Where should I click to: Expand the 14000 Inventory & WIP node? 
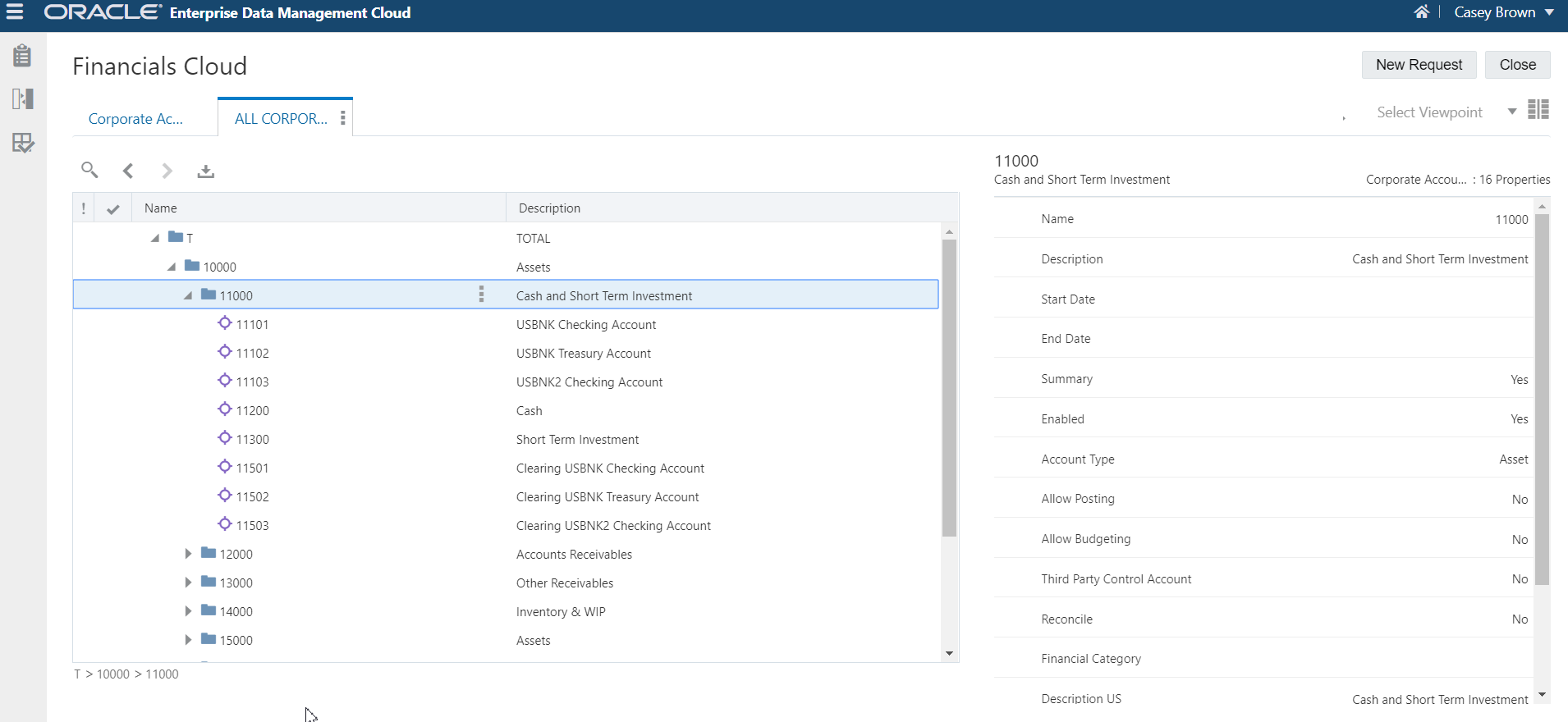pyautogui.click(x=188, y=611)
